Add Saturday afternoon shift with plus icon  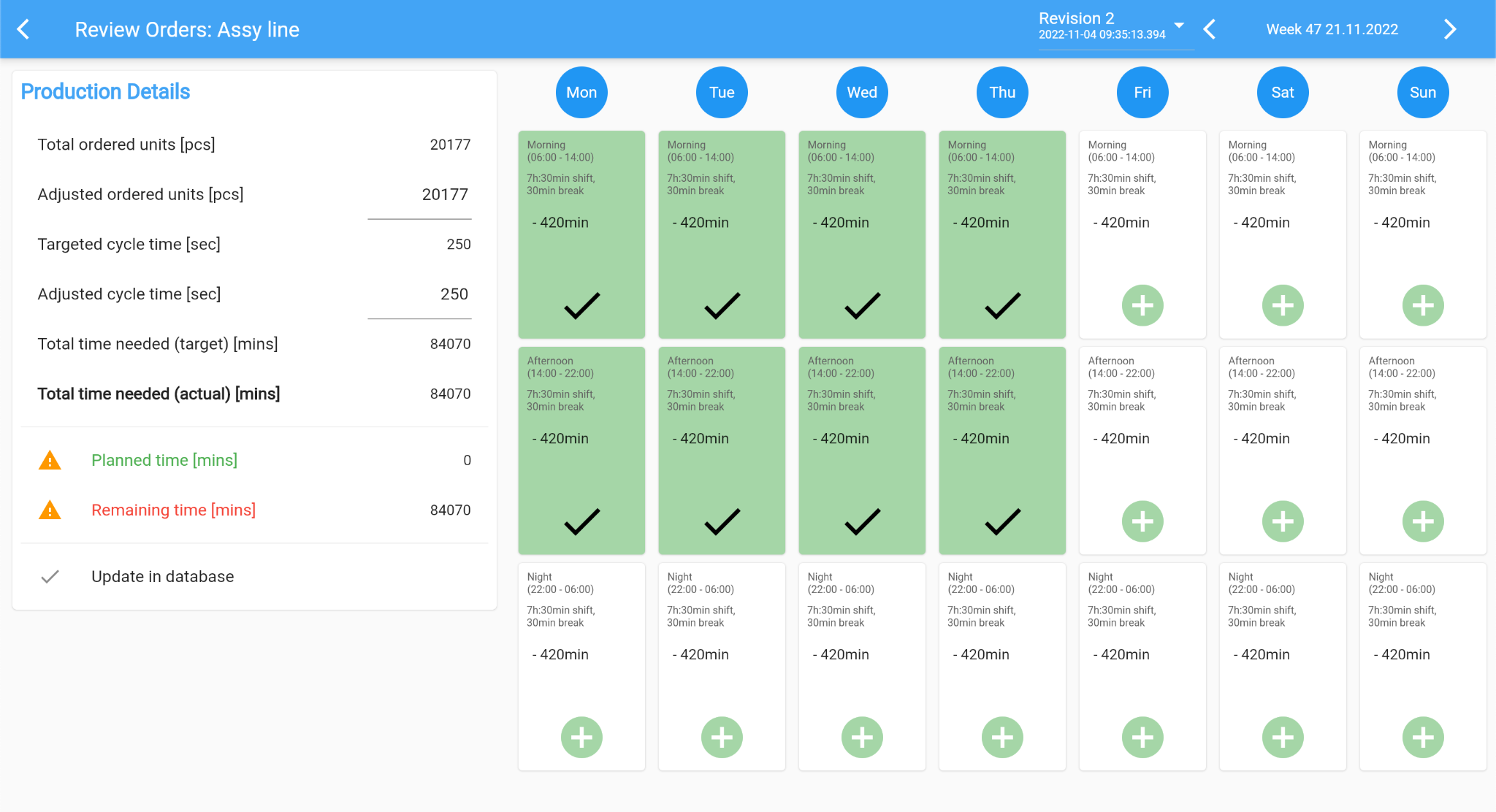(1283, 521)
